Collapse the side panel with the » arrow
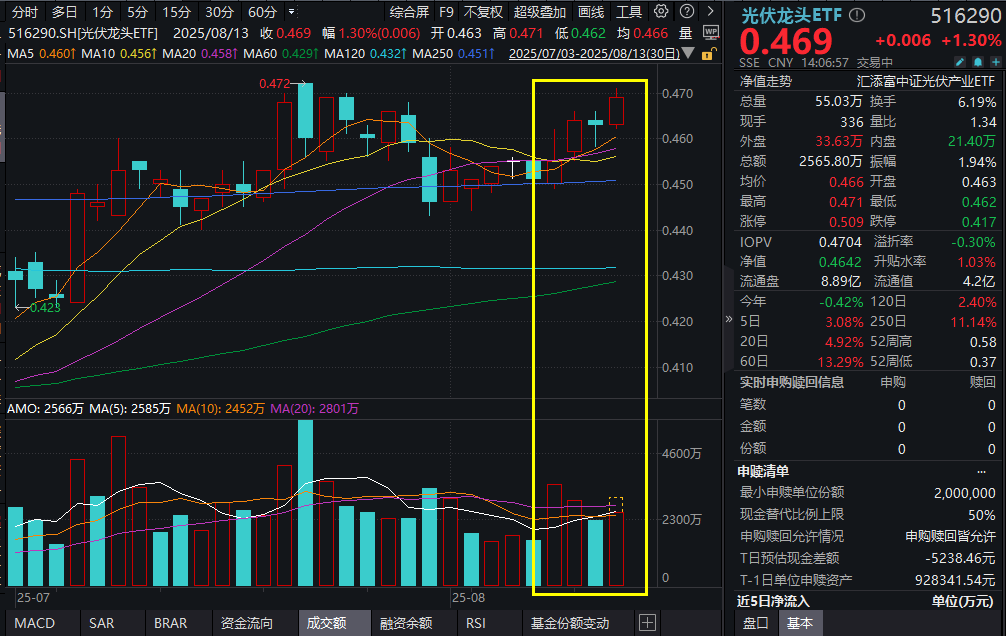Screen dimensions: 1006x636 click(728, 318)
